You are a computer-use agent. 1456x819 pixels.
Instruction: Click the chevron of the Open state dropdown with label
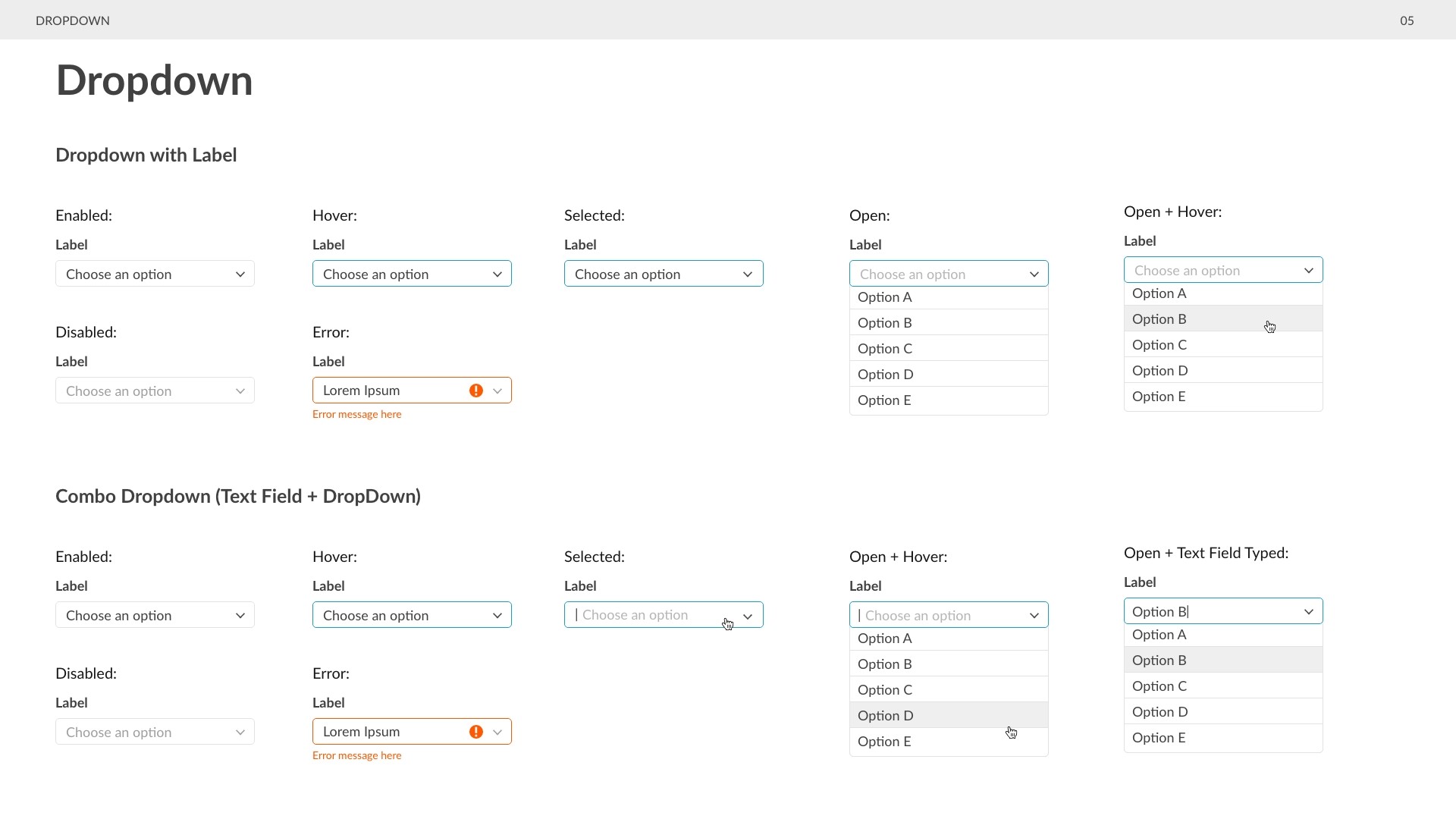[1034, 275]
